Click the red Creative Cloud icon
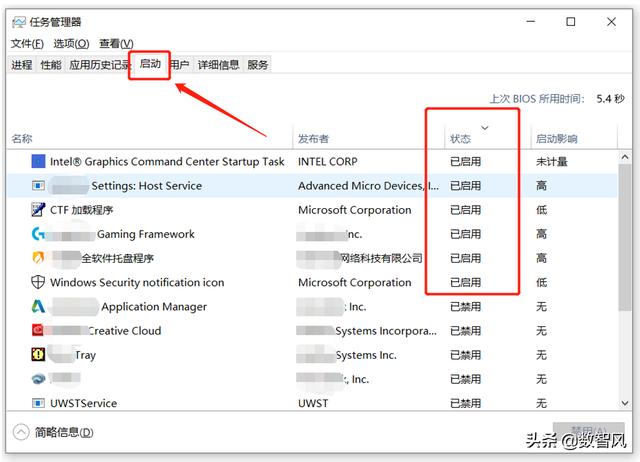640x462 pixels. [x=38, y=330]
